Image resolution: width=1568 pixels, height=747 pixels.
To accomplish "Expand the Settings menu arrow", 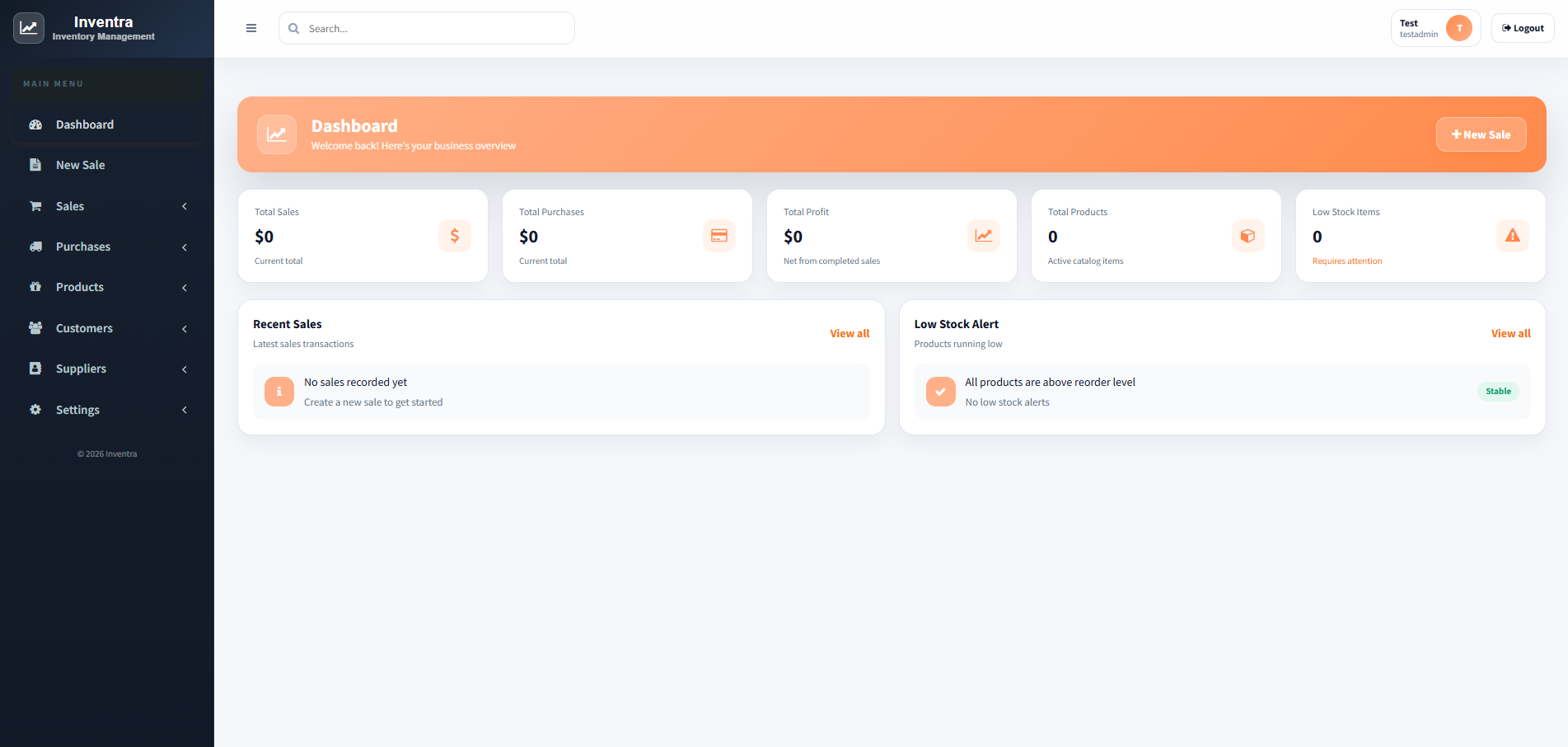I will pos(185,410).
